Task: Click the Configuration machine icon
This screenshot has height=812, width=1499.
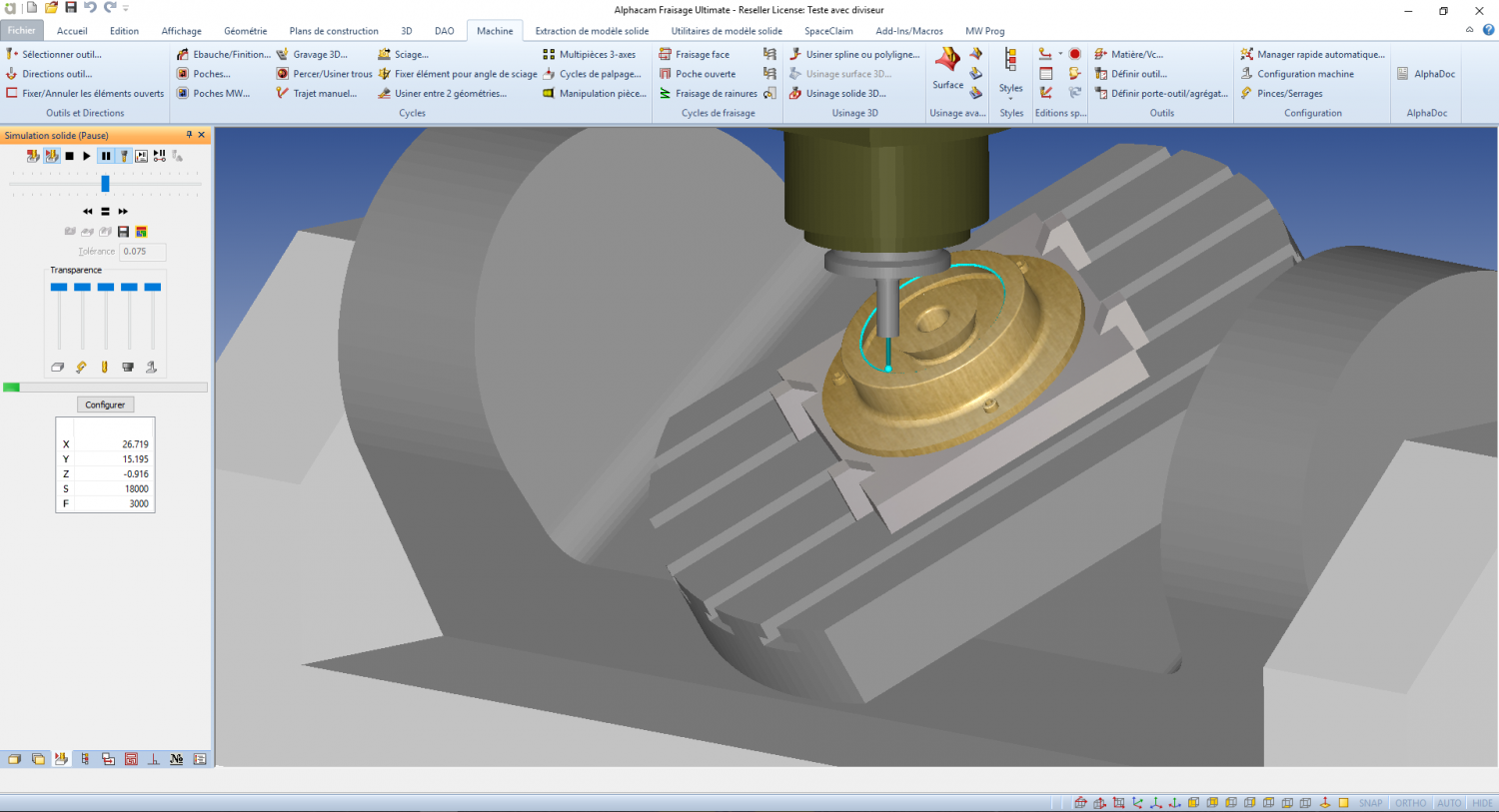Action: (1247, 74)
